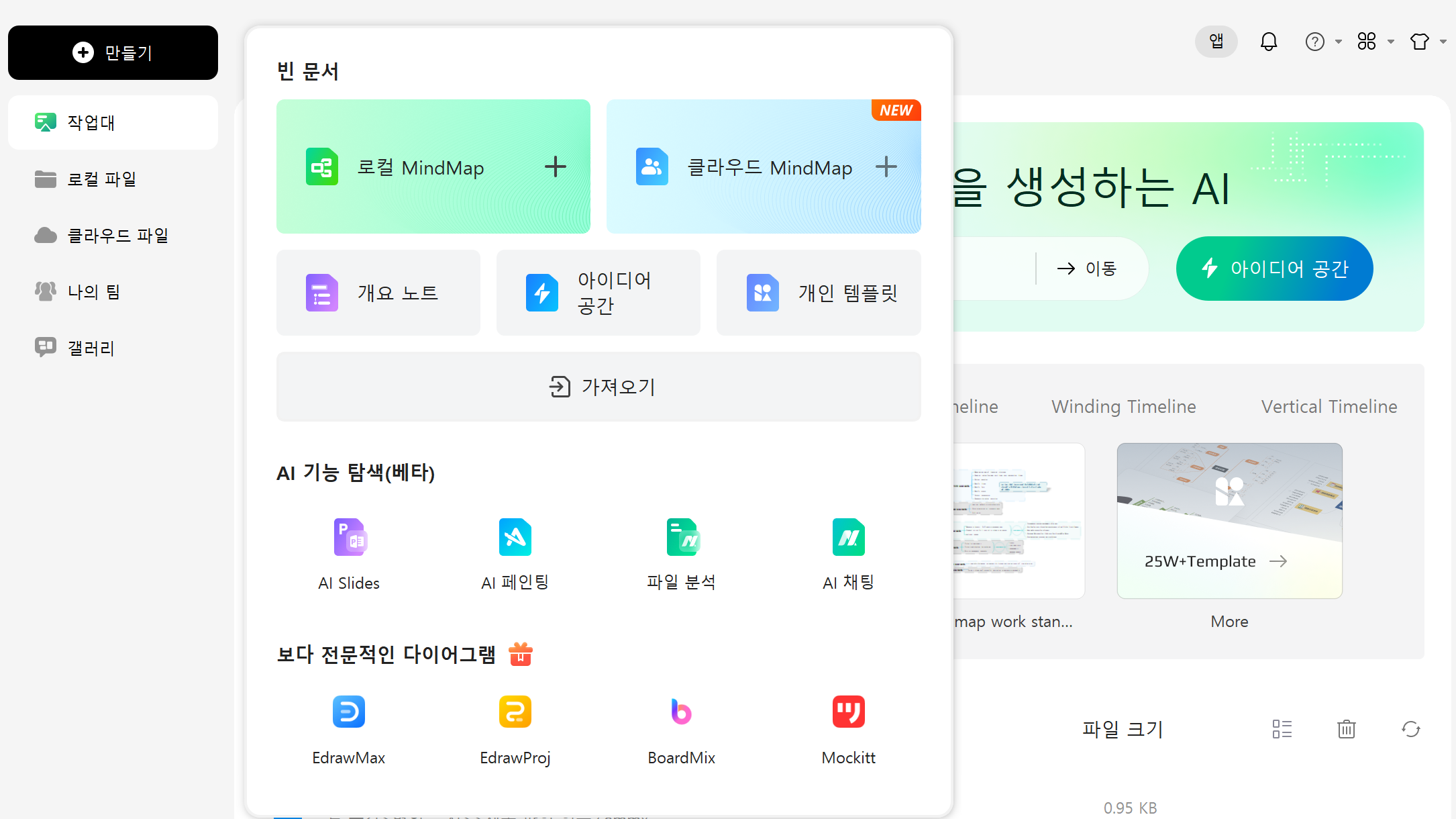Screen dimensions: 1456x819
Task: Launch AI 페인팅 feature
Action: pyautogui.click(x=515, y=555)
